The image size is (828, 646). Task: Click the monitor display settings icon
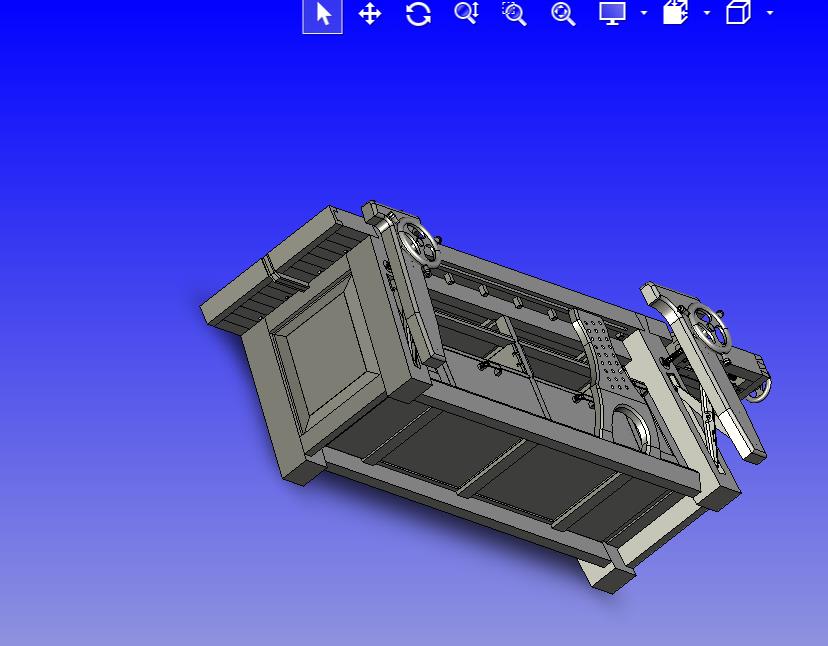click(x=613, y=13)
